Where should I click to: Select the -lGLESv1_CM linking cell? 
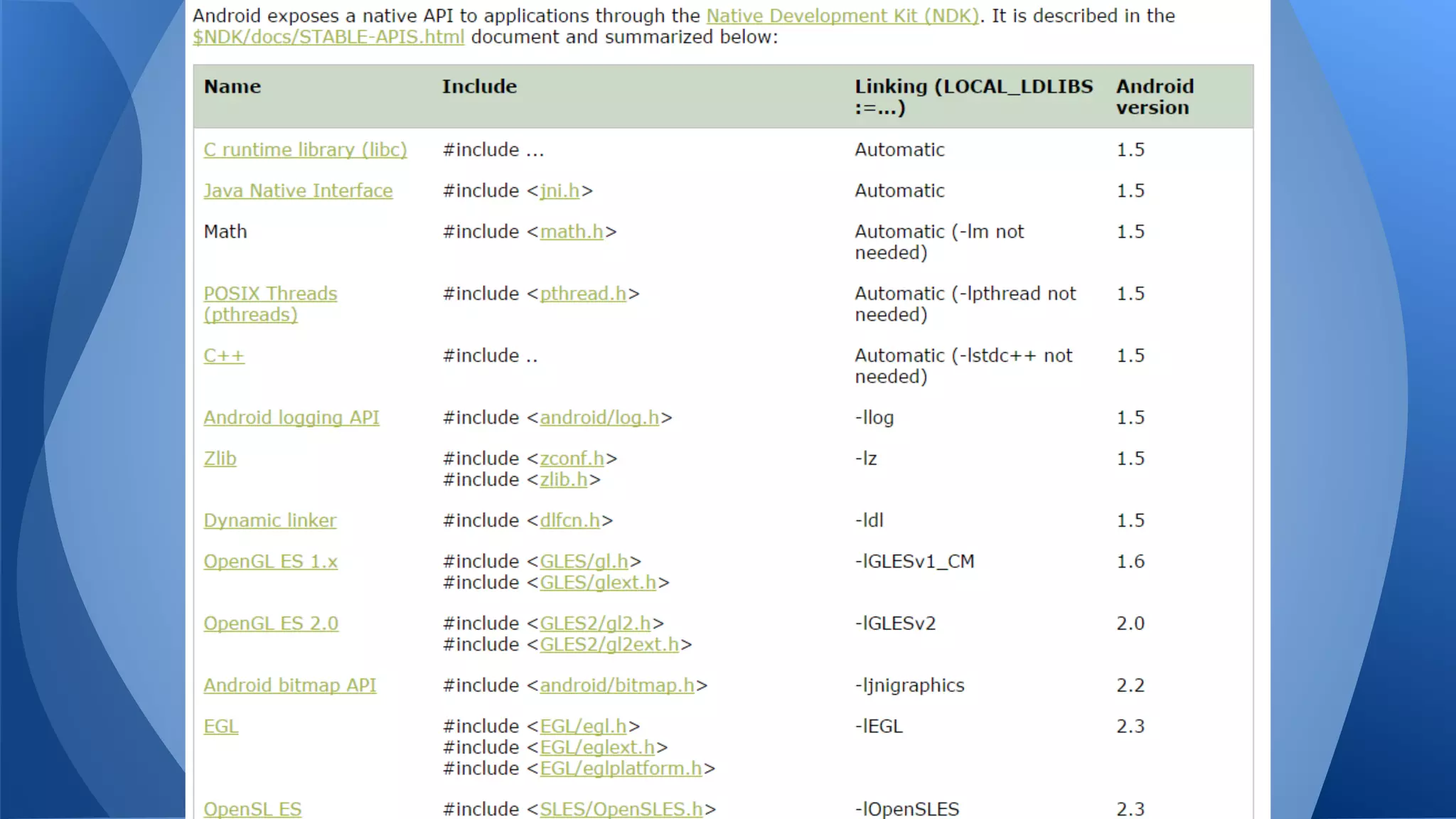pyautogui.click(x=914, y=562)
